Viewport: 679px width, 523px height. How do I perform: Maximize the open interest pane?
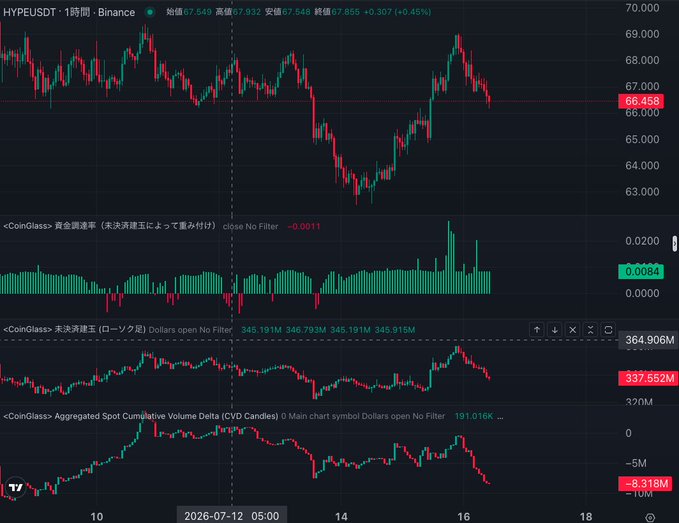608,330
